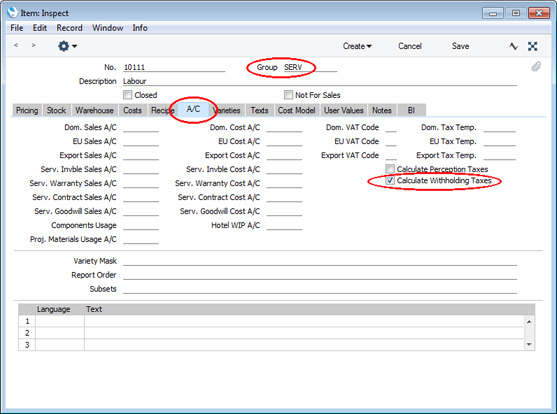Screen dimensions: 557x414
Task: Uncheck Calculate Withholding Taxes
Action: (x=390, y=180)
